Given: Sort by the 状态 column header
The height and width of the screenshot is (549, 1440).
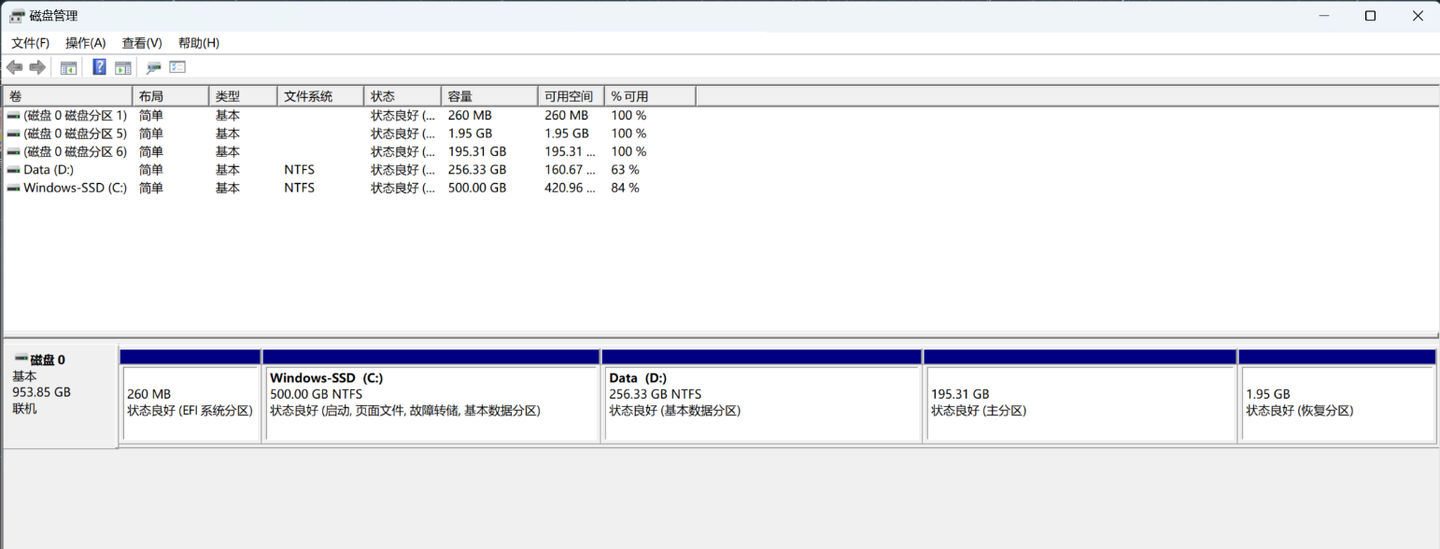Looking at the screenshot, I should coord(403,96).
